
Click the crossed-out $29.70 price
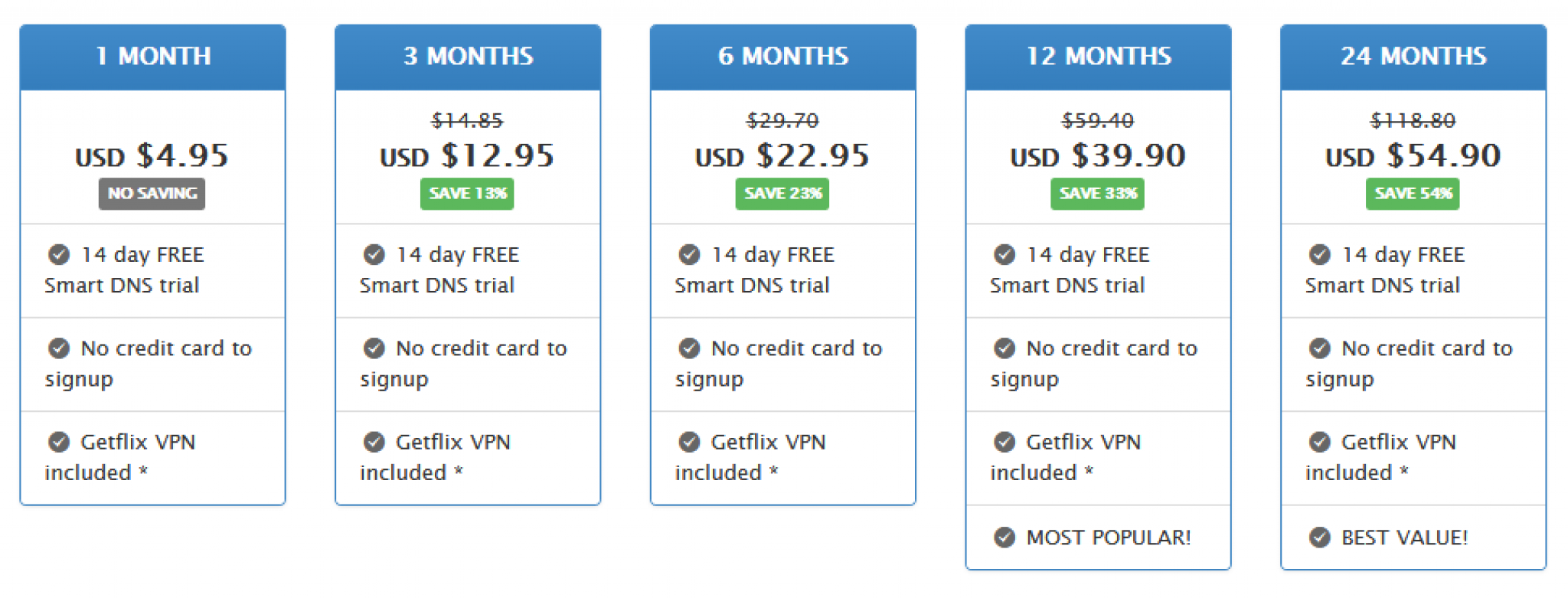click(x=782, y=119)
